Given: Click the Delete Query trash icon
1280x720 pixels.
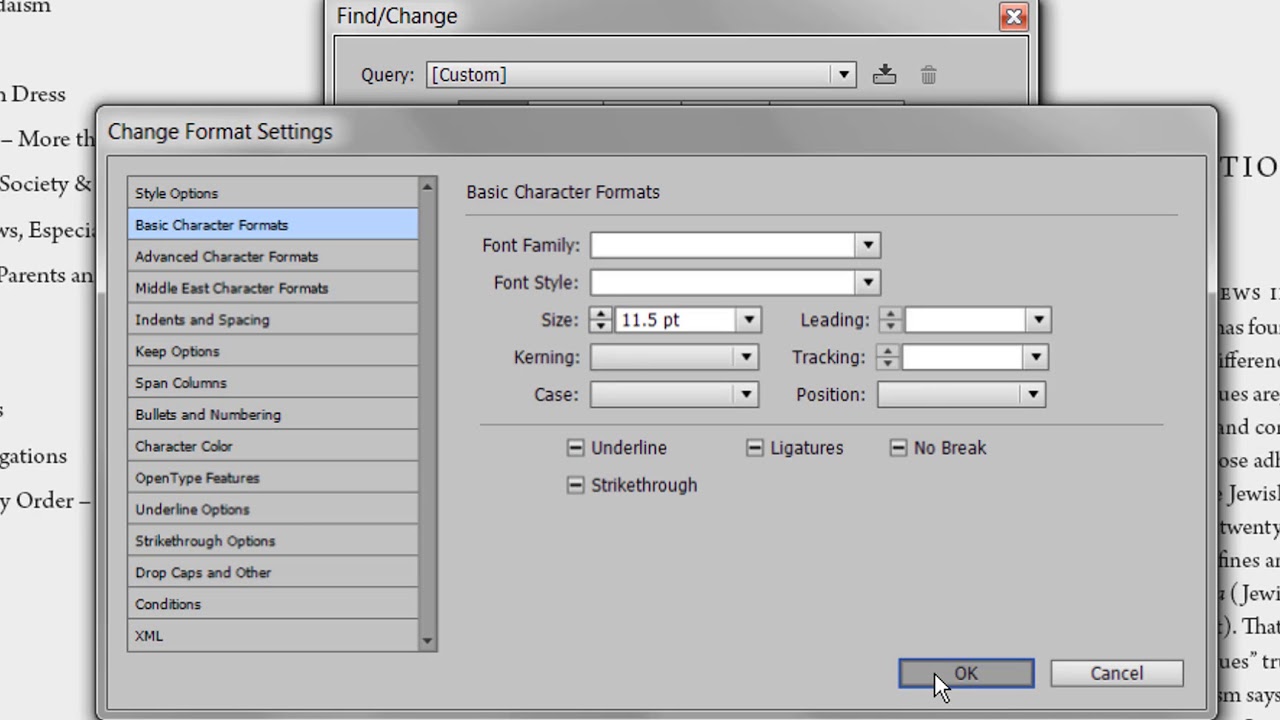Looking at the screenshot, I should pos(928,75).
